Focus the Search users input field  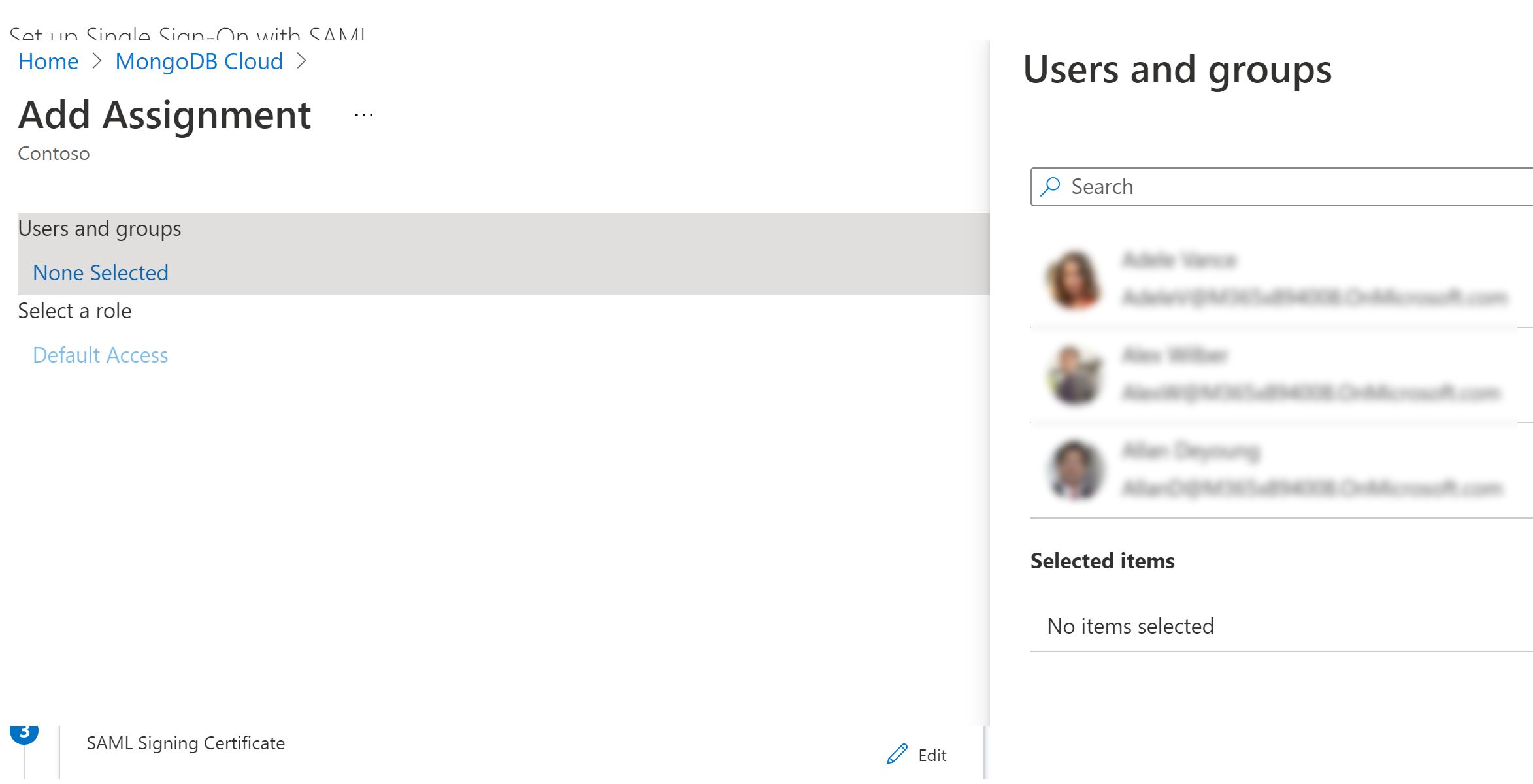(1294, 187)
